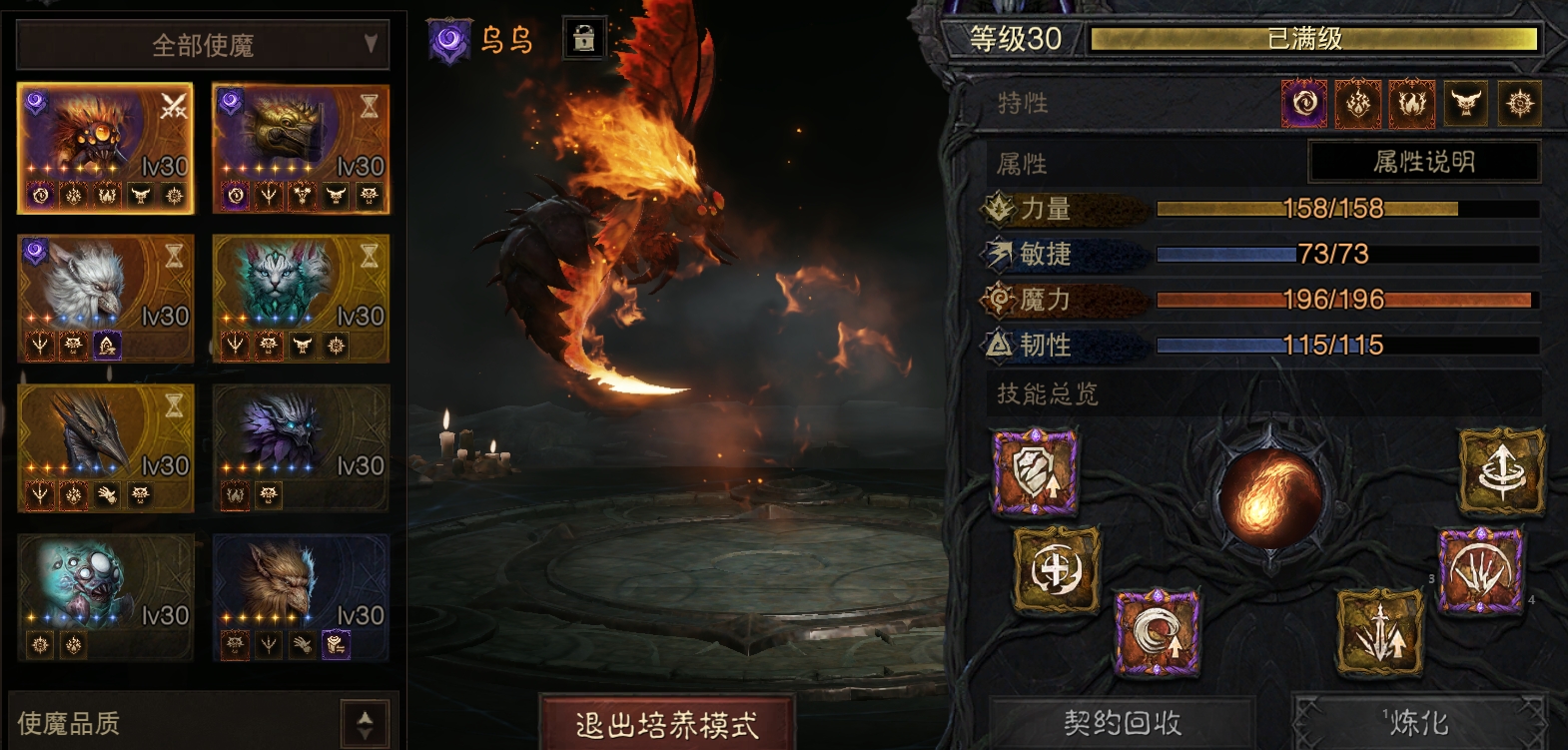The width and height of the screenshot is (1568, 750).
Task: Click the purple swirl trait icon
Action: click(x=1304, y=103)
